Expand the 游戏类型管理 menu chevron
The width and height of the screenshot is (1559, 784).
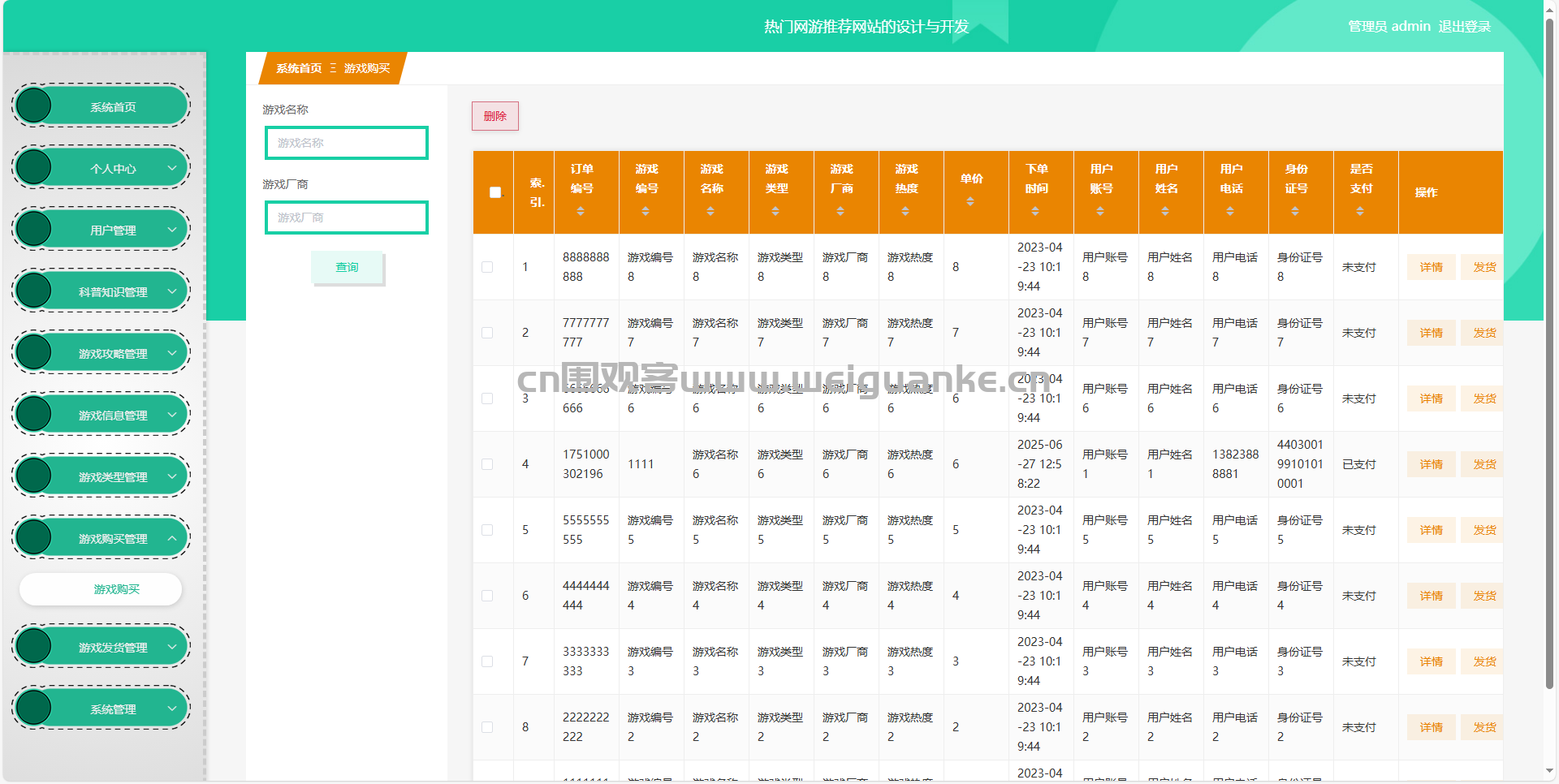coord(172,476)
